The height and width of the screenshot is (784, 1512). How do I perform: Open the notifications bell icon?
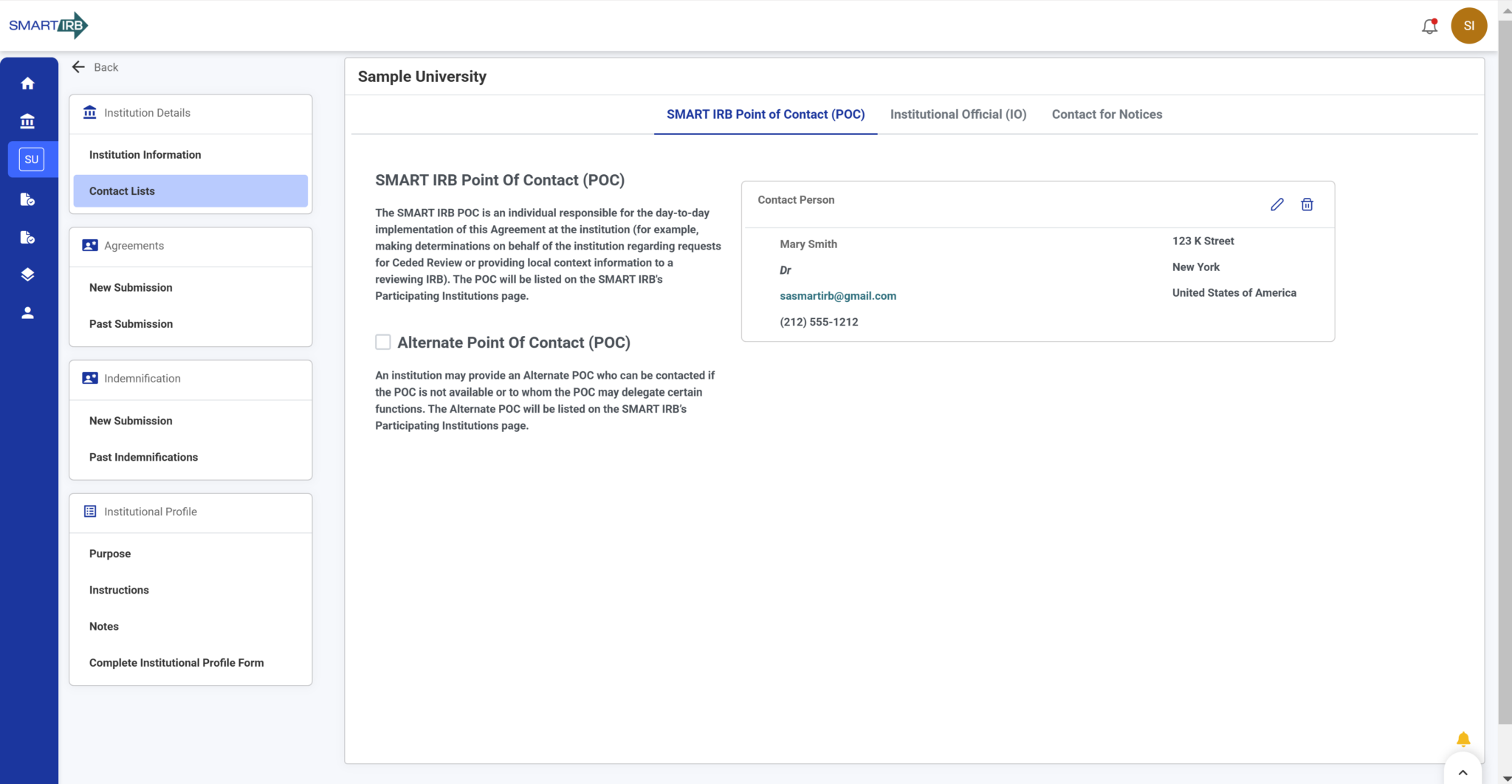click(1429, 25)
